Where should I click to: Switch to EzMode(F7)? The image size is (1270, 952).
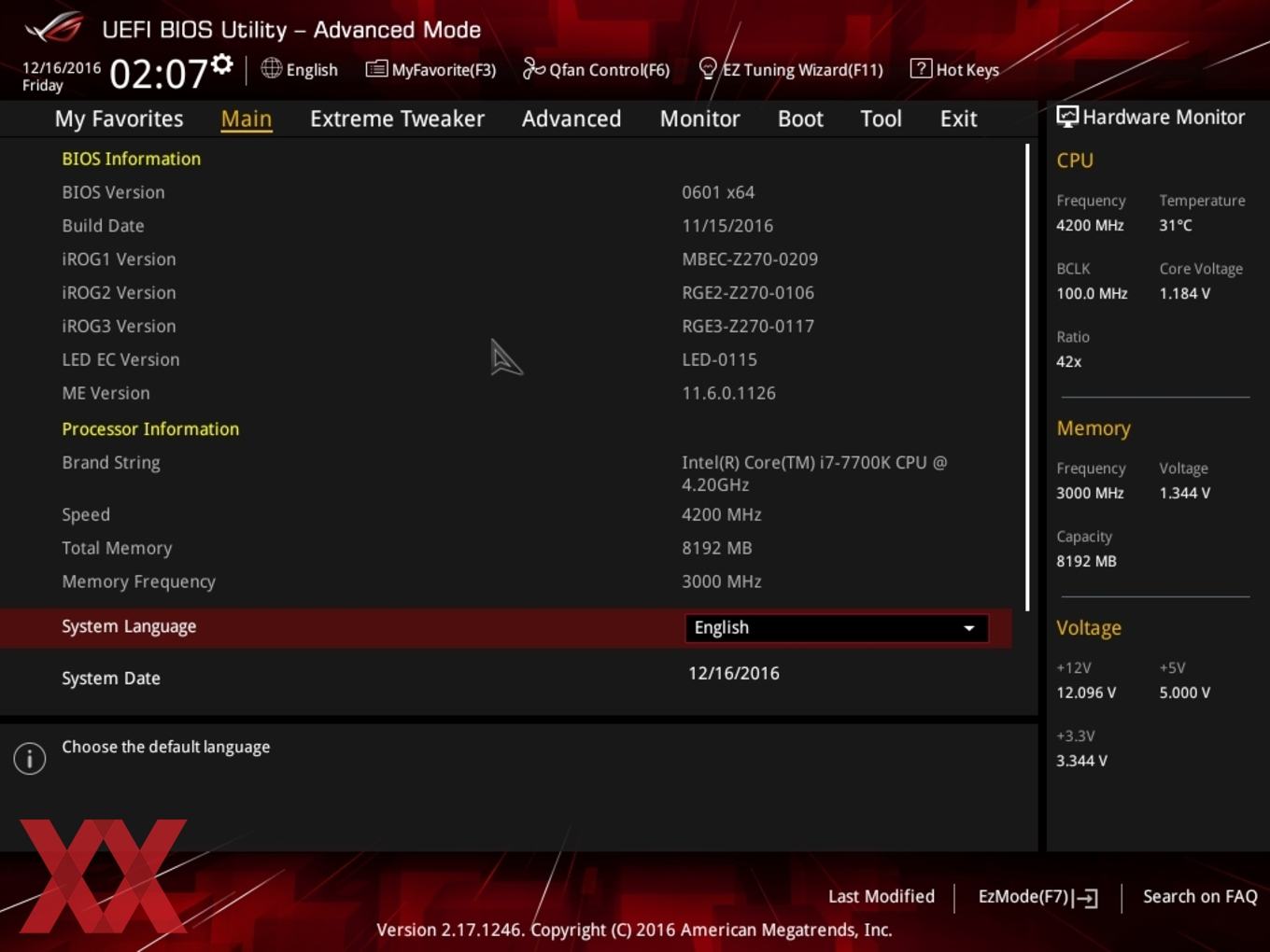1038,897
